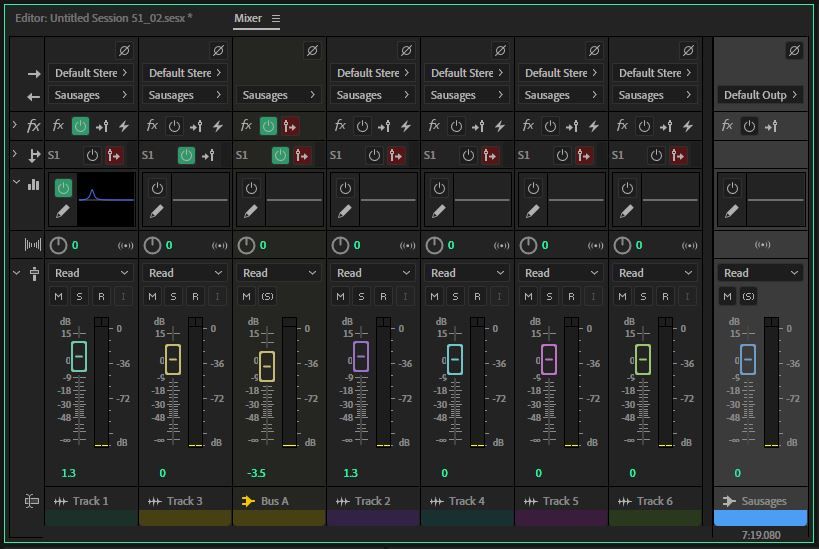The height and width of the screenshot is (549, 819).
Task: Click the Track 1 volume value 1.3
Action: pos(68,473)
